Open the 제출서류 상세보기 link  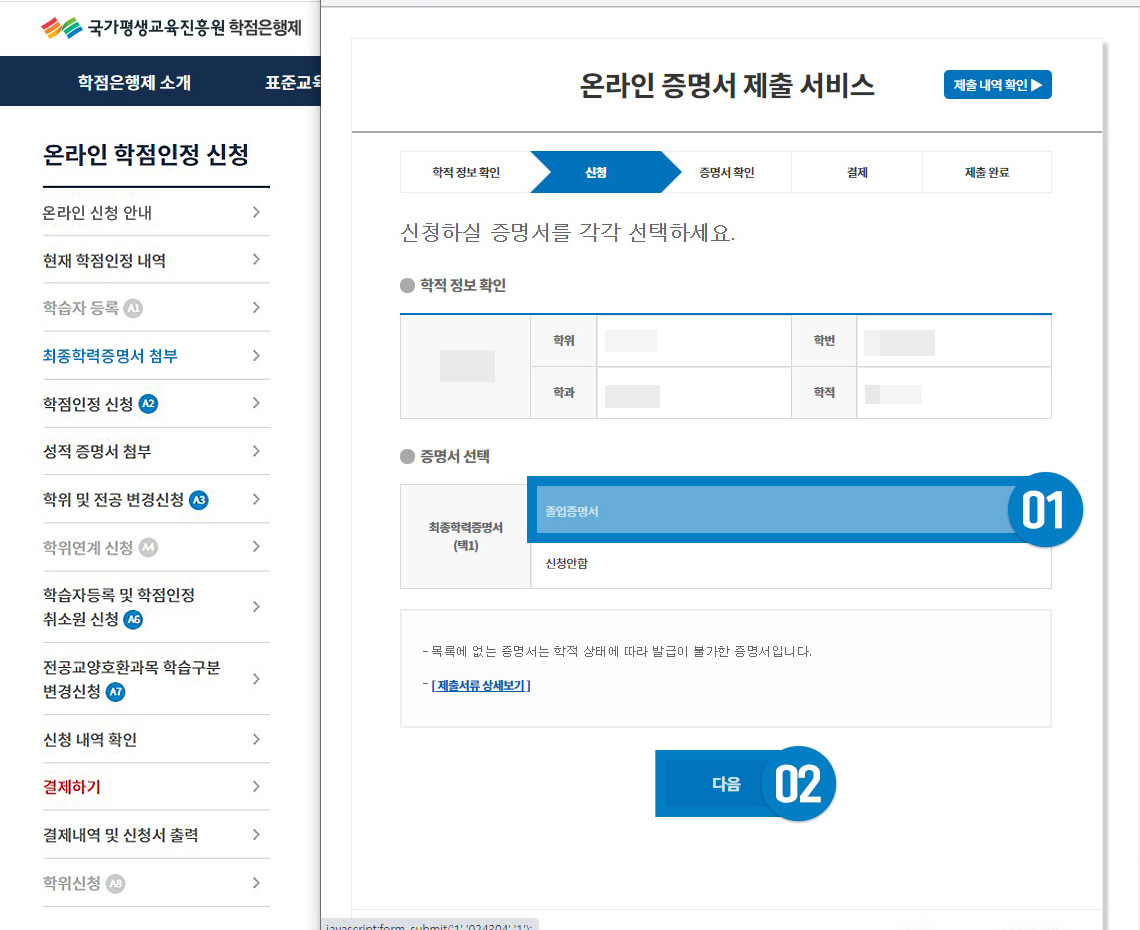point(481,686)
